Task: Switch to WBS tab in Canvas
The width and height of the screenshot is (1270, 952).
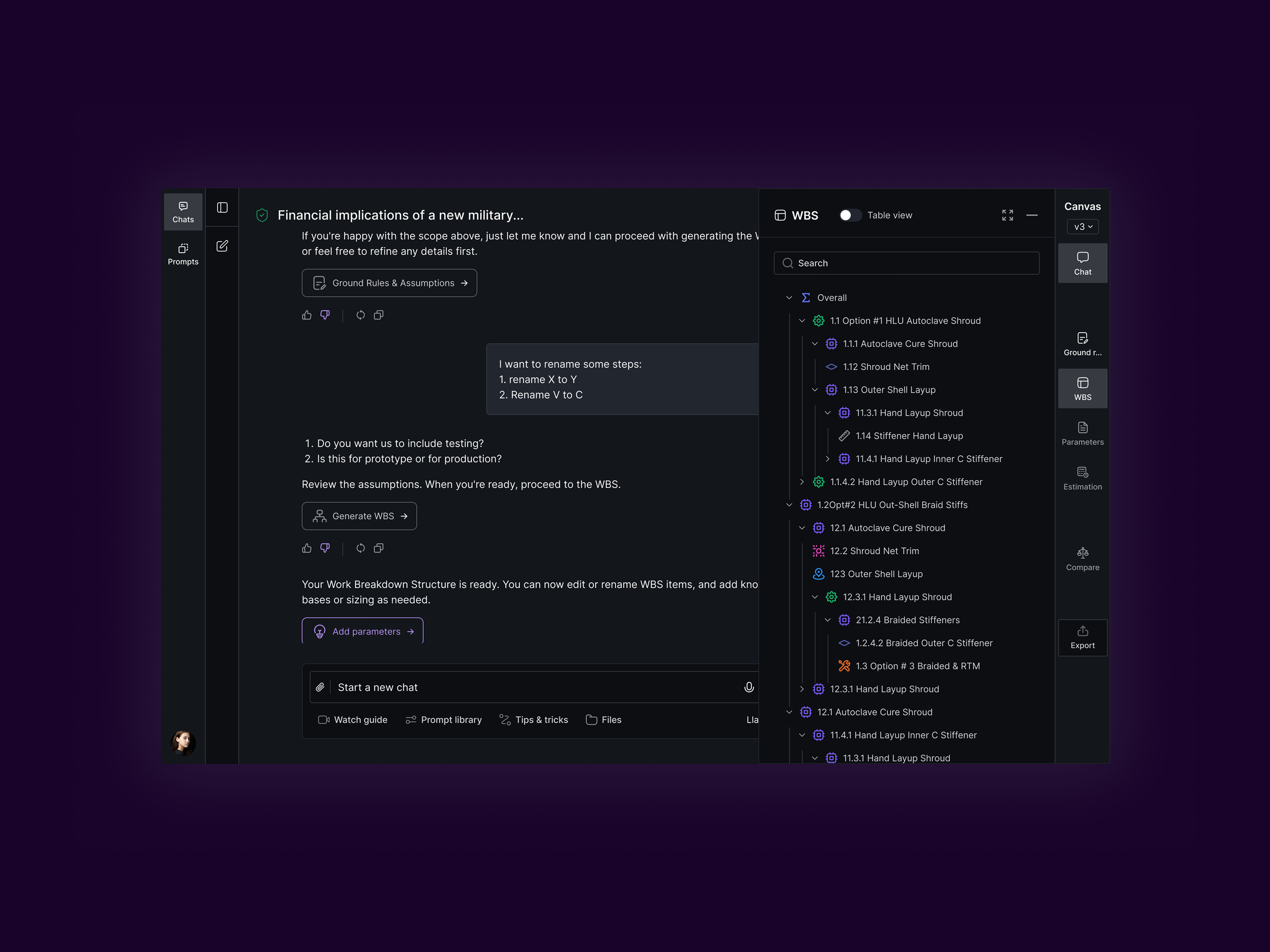Action: pyautogui.click(x=1082, y=389)
